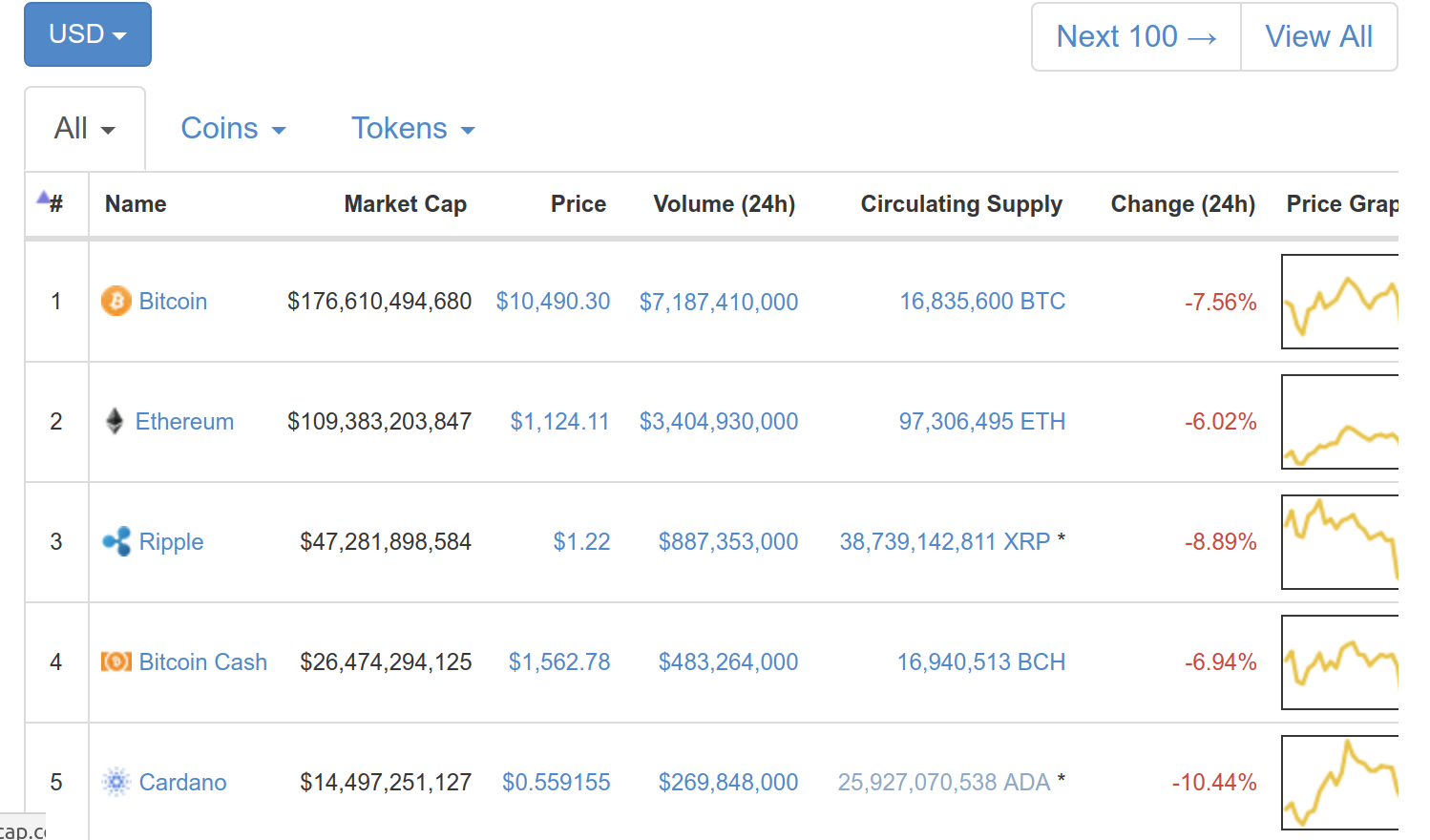Click Bitcoin Cash 24h change -6.94%
Viewport: 1430px width, 840px height.
pos(1221,662)
